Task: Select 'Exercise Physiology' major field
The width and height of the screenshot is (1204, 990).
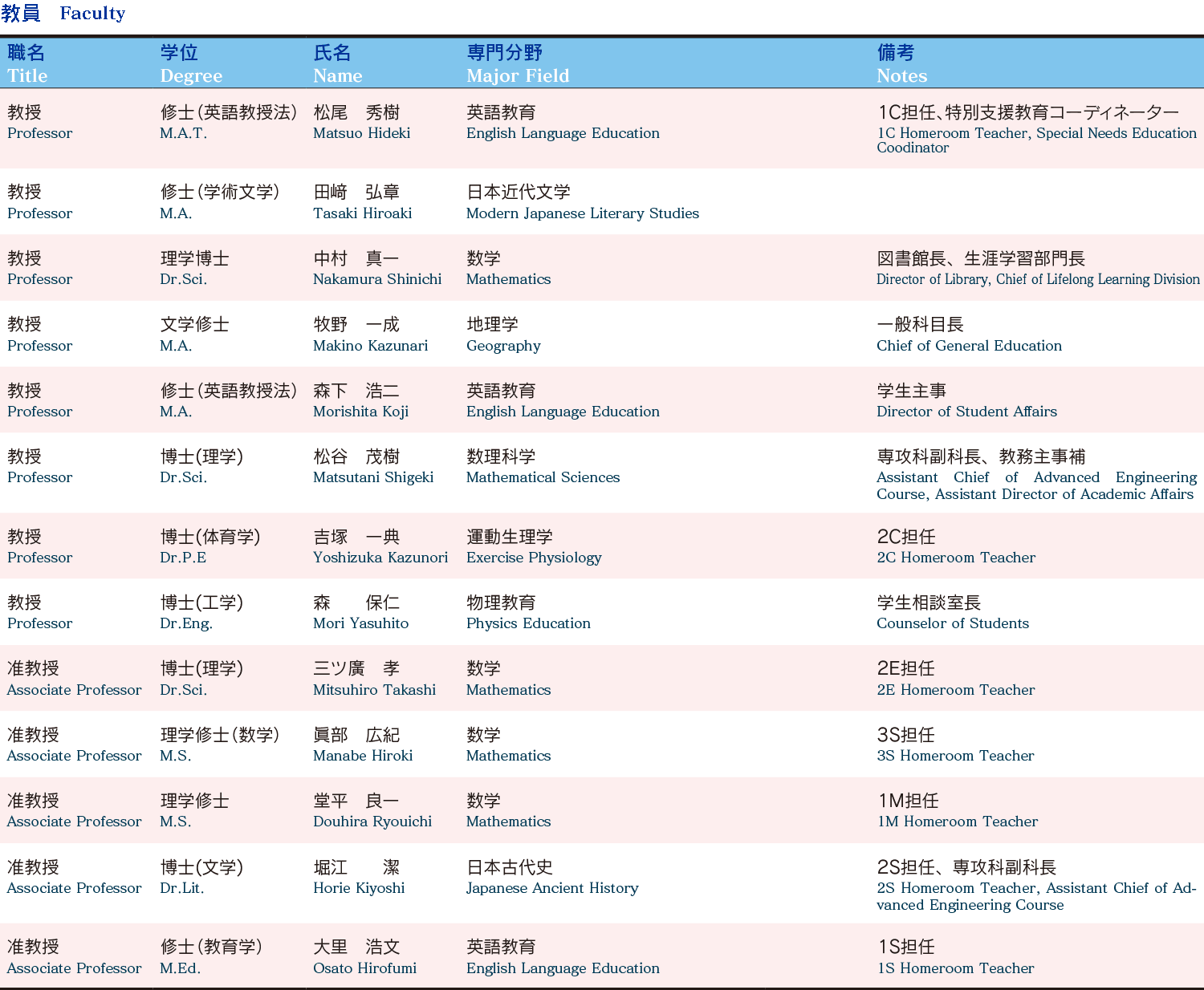Action: [534, 558]
